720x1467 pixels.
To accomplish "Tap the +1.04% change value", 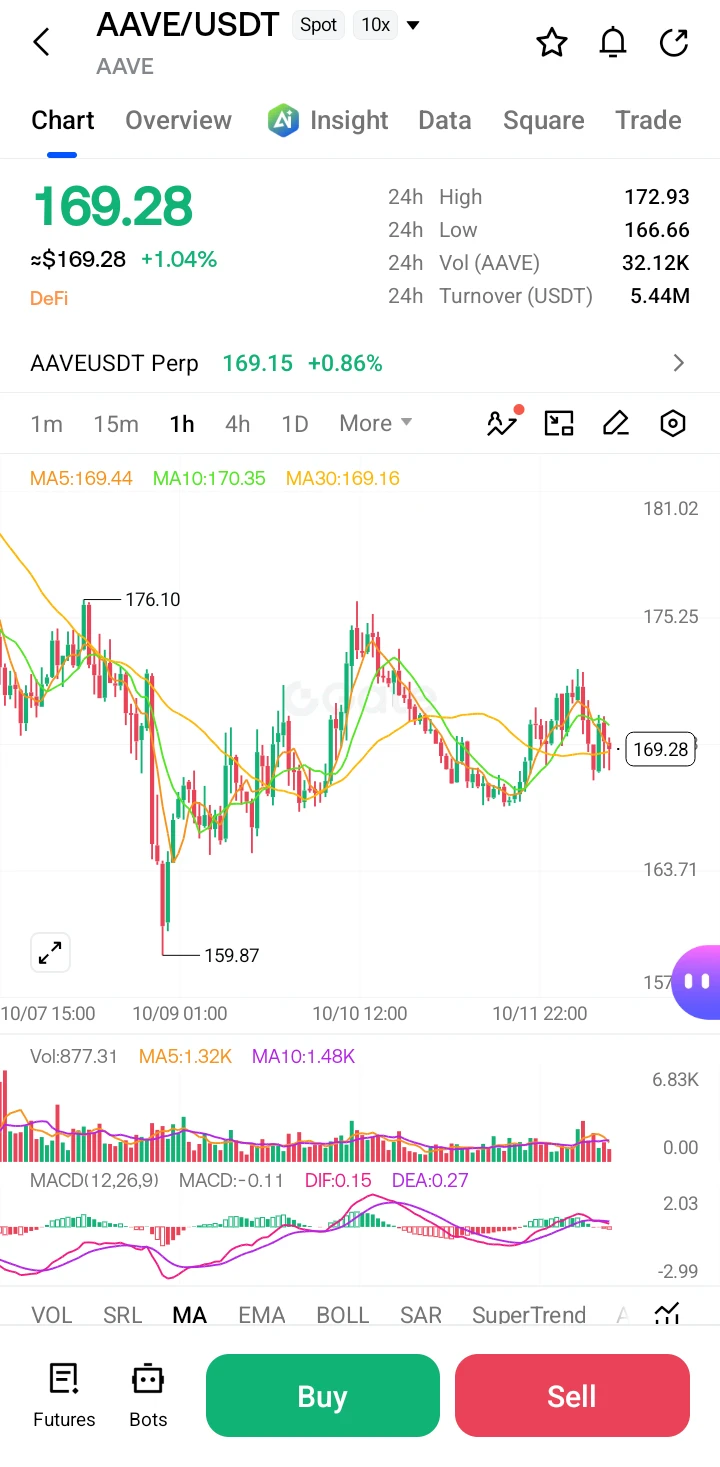I will (x=179, y=260).
